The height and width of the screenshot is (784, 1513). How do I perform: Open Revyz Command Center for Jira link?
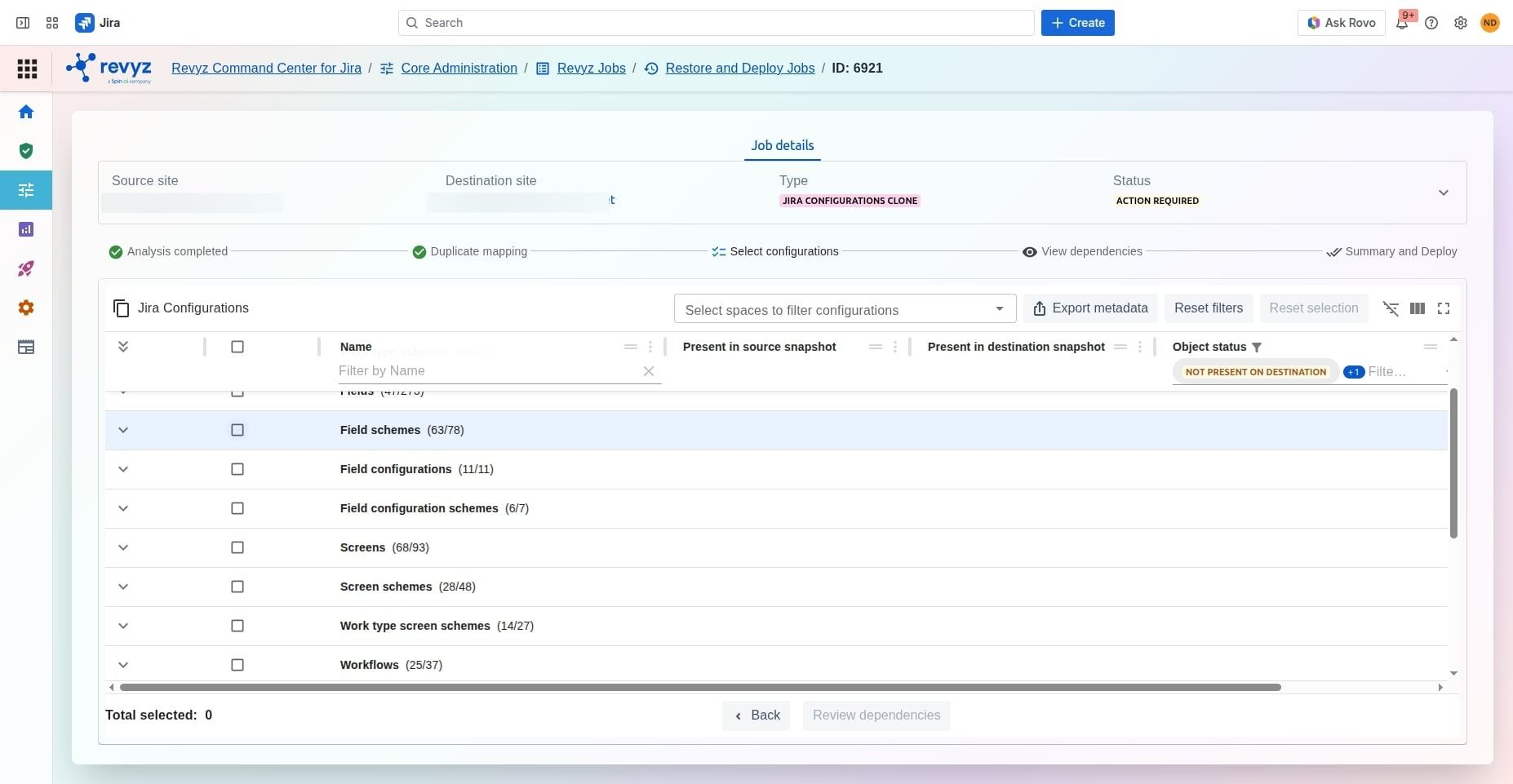pyautogui.click(x=266, y=68)
